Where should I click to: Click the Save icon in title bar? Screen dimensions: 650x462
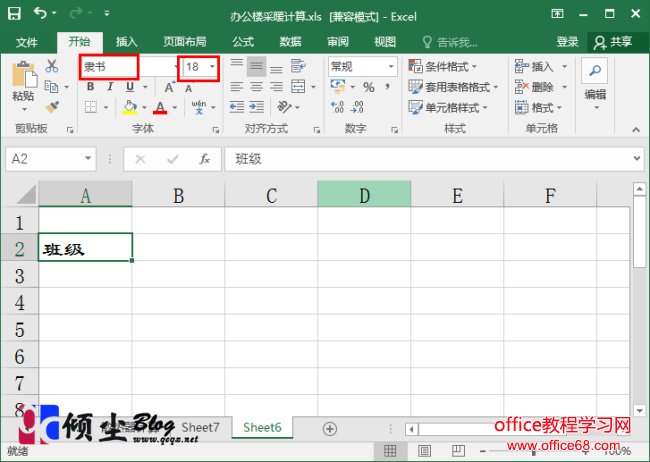pos(15,14)
